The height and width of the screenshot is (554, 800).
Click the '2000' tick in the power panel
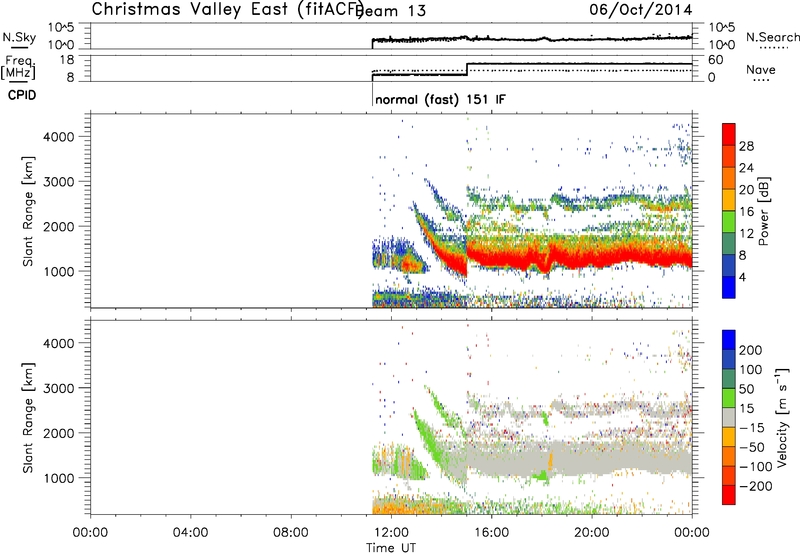click(59, 226)
